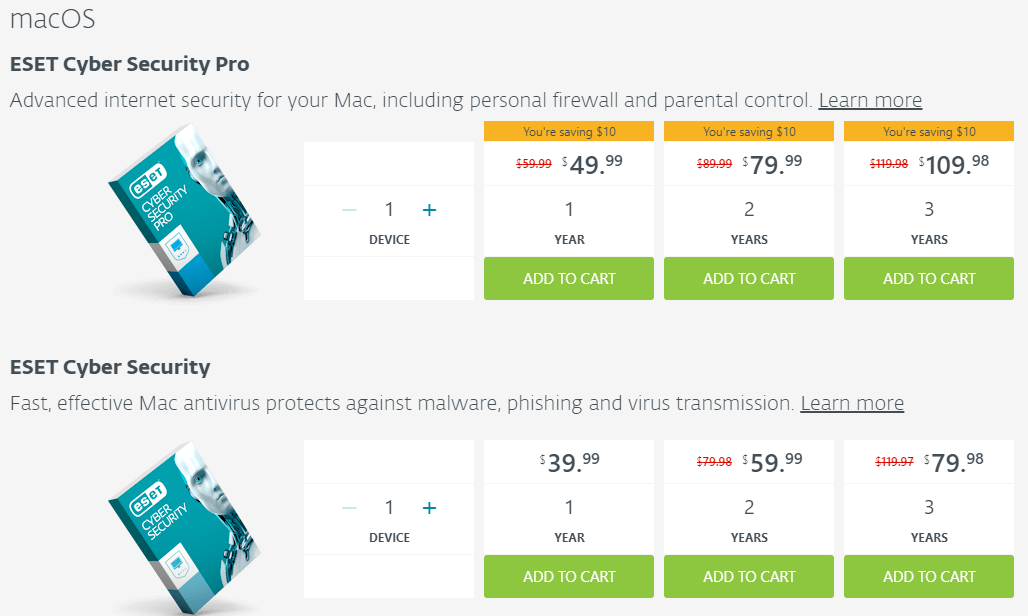This screenshot has width=1028, height=616.
Task: Decrease device count for ESET Cyber Security
Action: pyautogui.click(x=349, y=508)
